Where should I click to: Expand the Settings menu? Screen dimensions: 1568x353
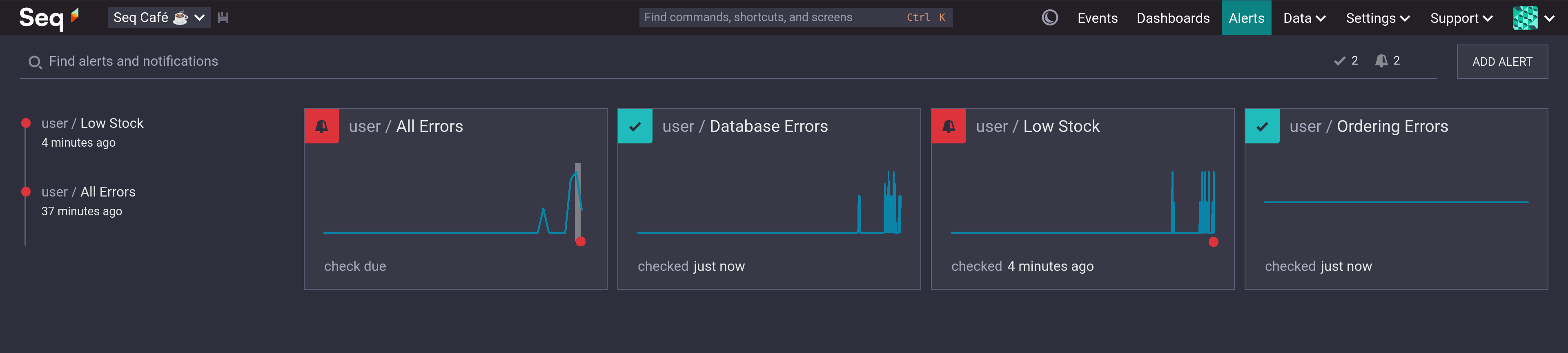[1377, 18]
